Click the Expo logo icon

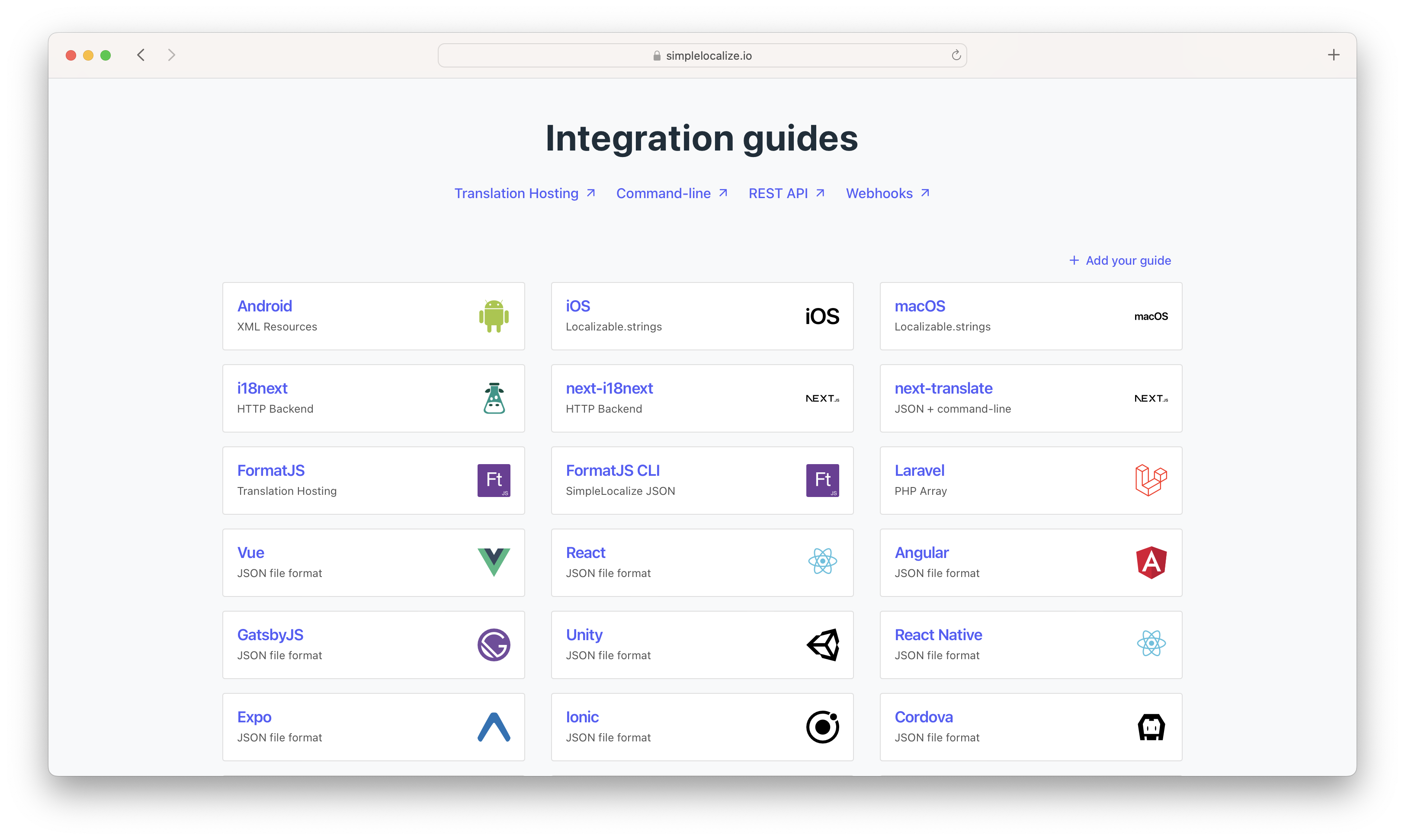pyautogui.click(x=494, y=727)
